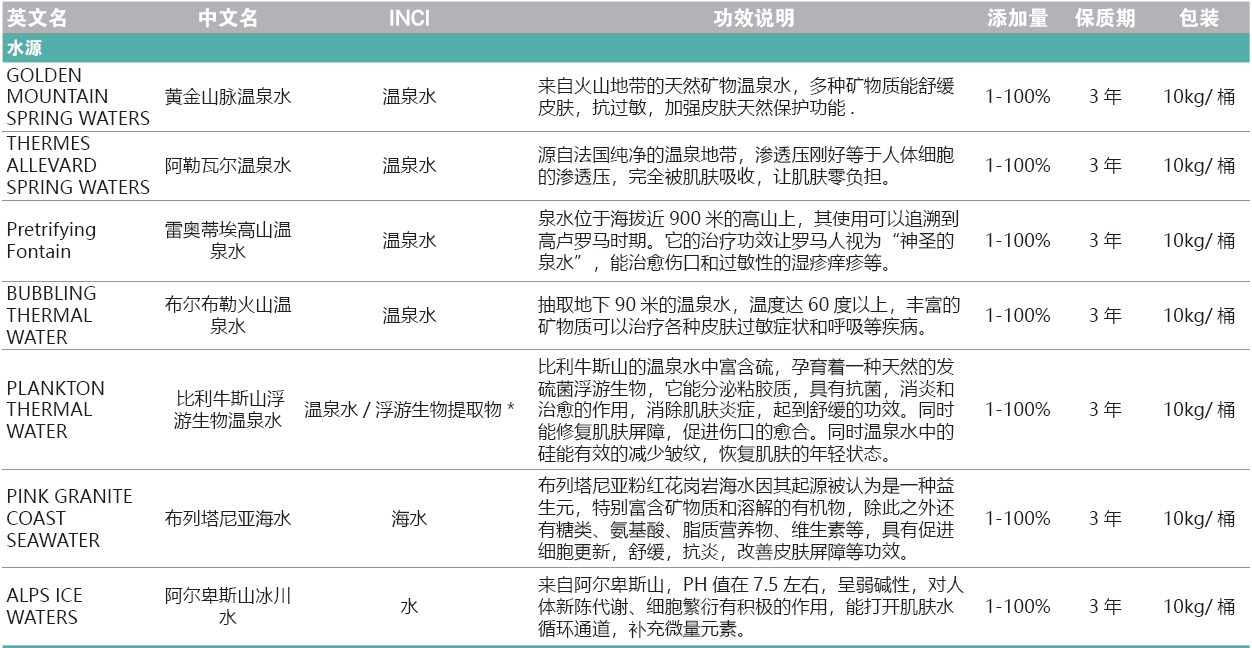Click 比利牛斯山浮游生物温泉水 Chinese name
This screenshot has width=1252, height=648.
point(228,410)
